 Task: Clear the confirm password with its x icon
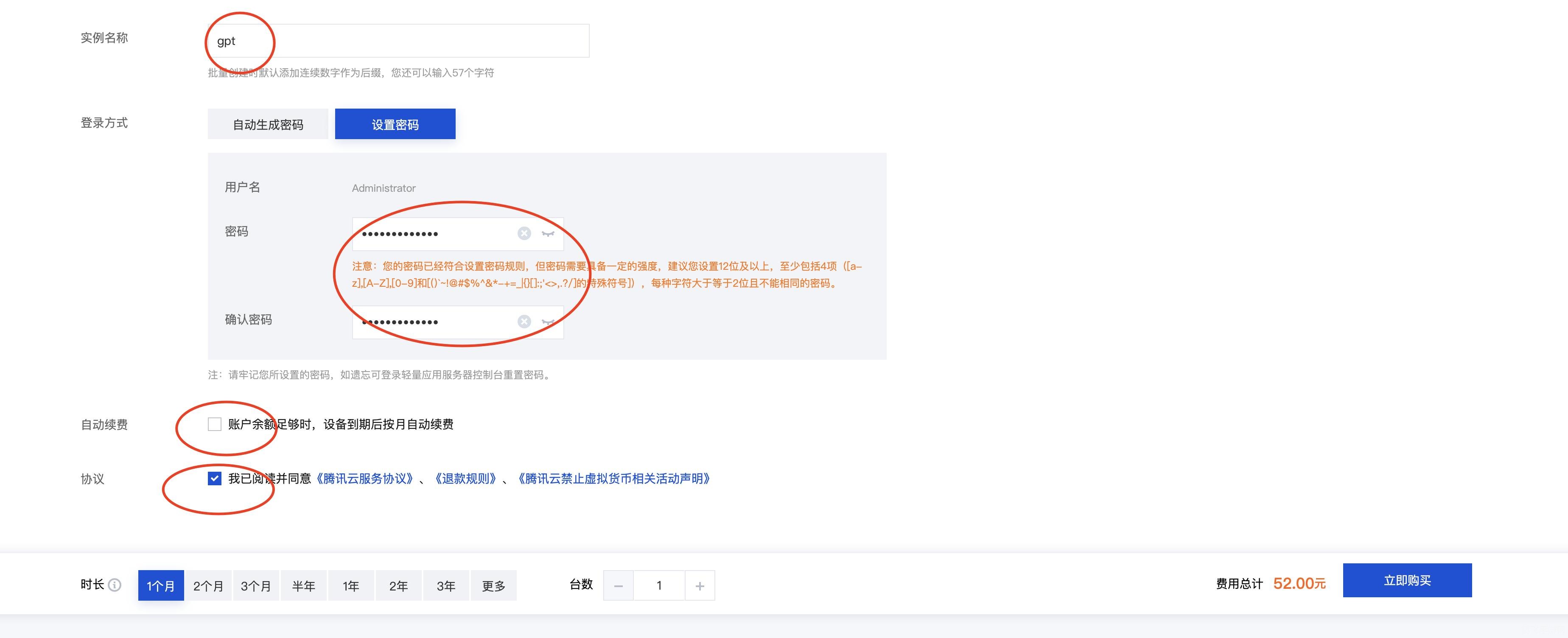[x=524, y=321]
